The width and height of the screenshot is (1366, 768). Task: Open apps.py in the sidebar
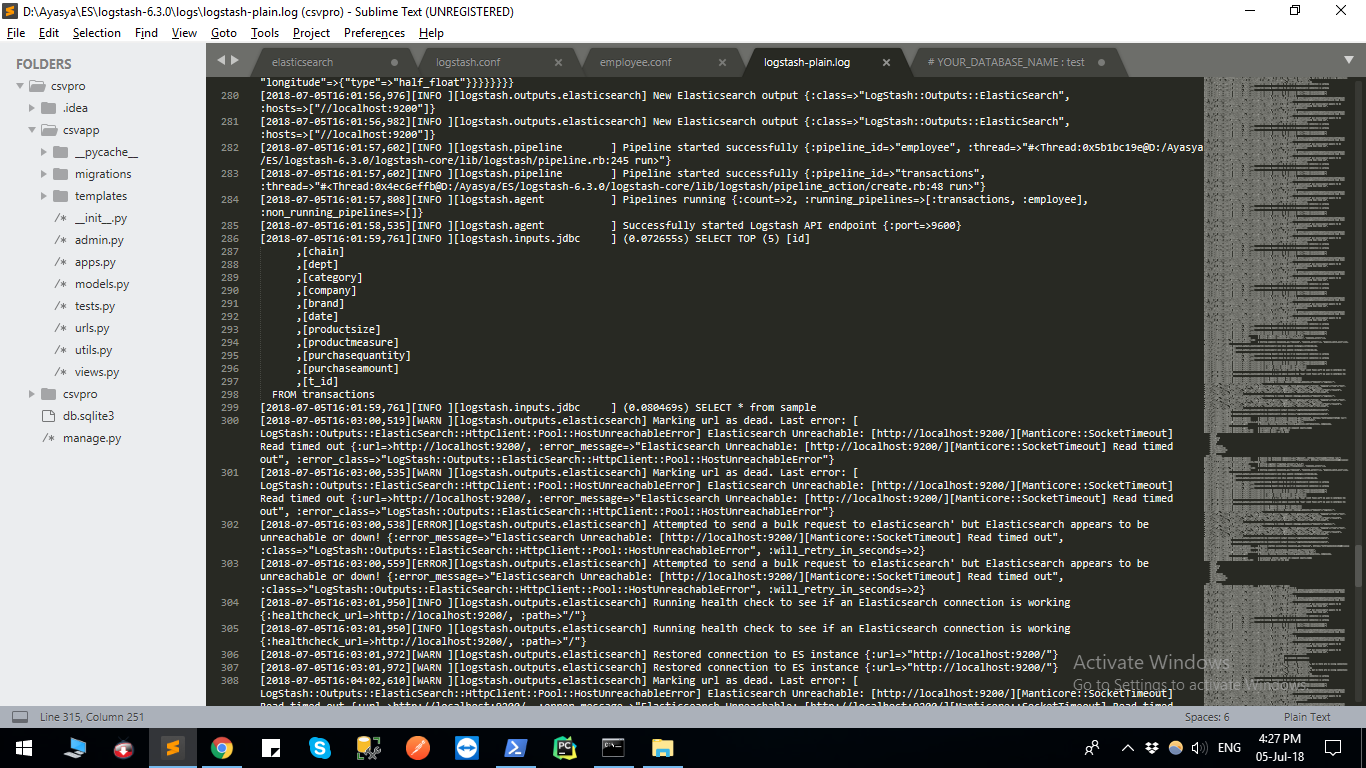95,262
